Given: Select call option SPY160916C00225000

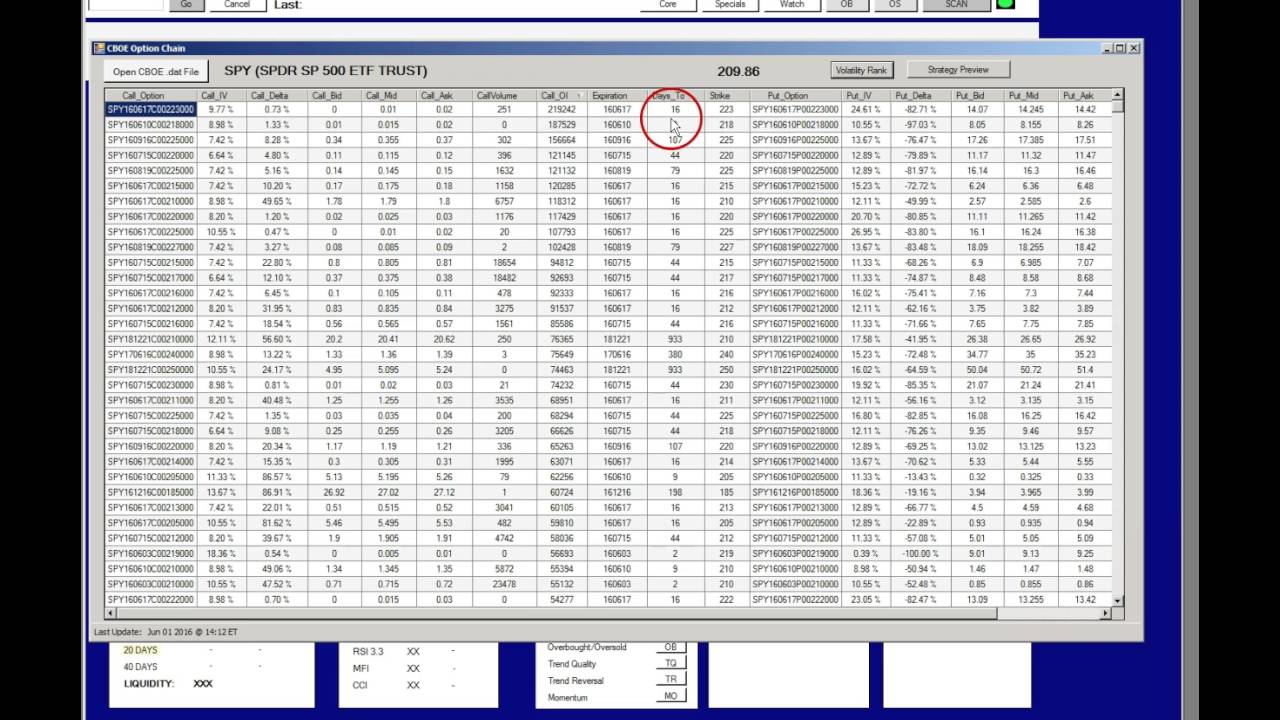Looking at the screenshot, I should tap(151, 140).
